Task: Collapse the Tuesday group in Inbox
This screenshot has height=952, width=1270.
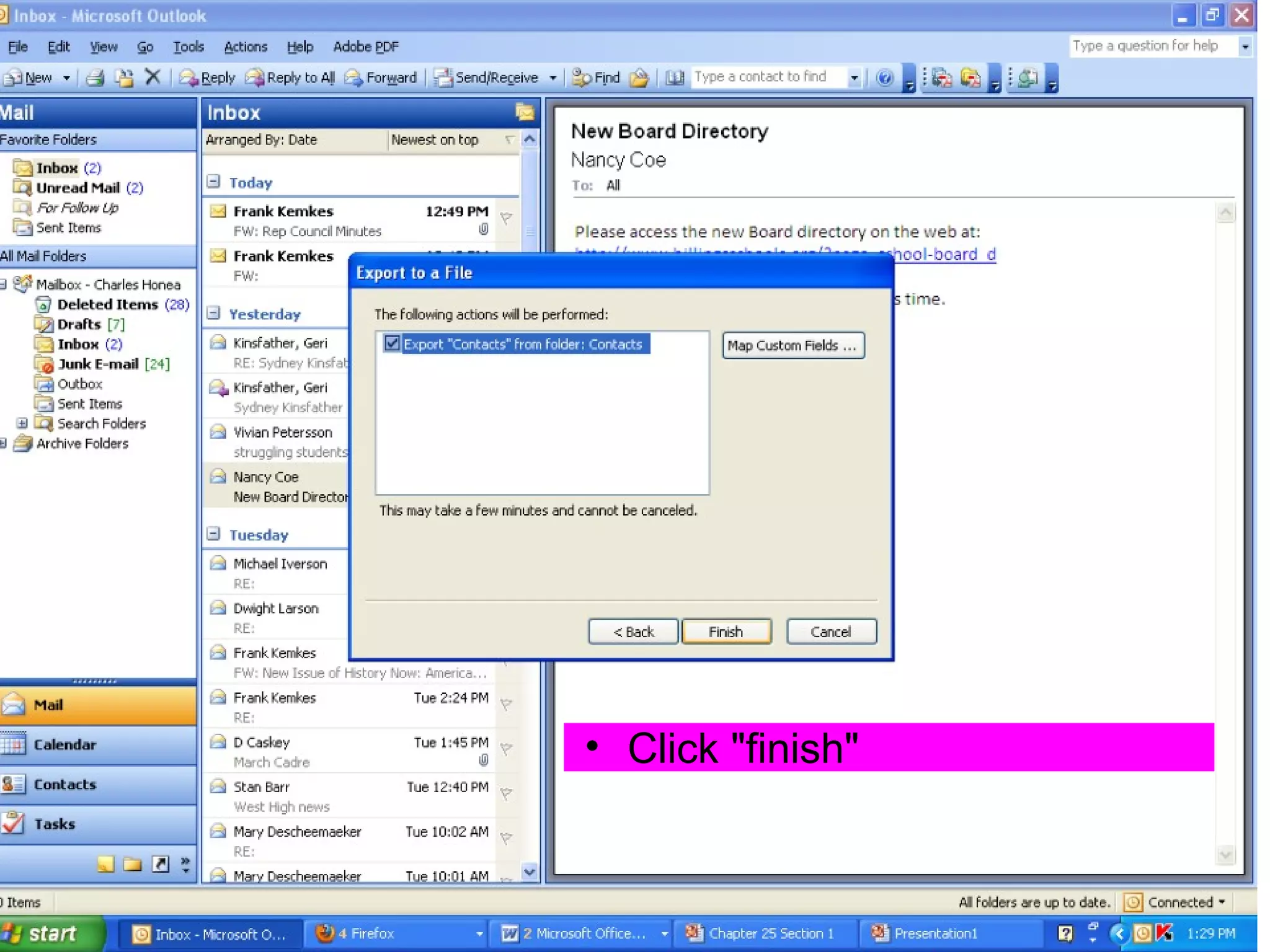Action: click(x=213, y=534)
